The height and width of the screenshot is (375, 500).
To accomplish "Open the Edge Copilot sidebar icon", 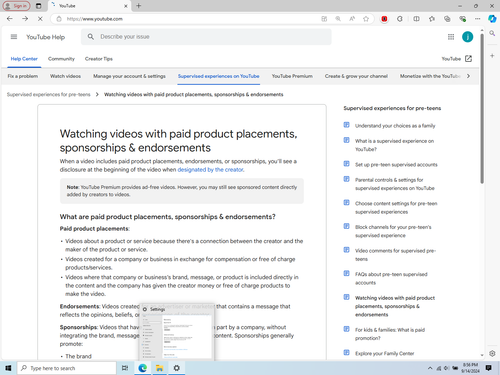I will pos(492,19).
